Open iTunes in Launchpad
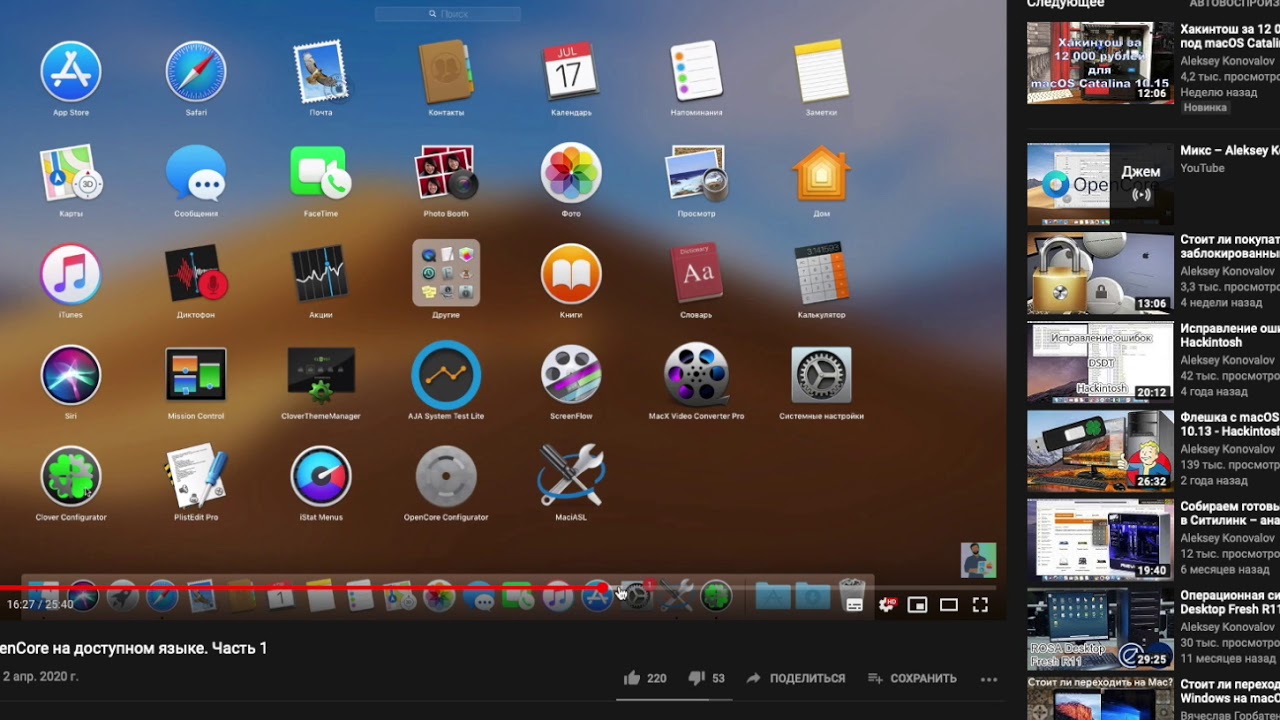 (x=71, y=274)
